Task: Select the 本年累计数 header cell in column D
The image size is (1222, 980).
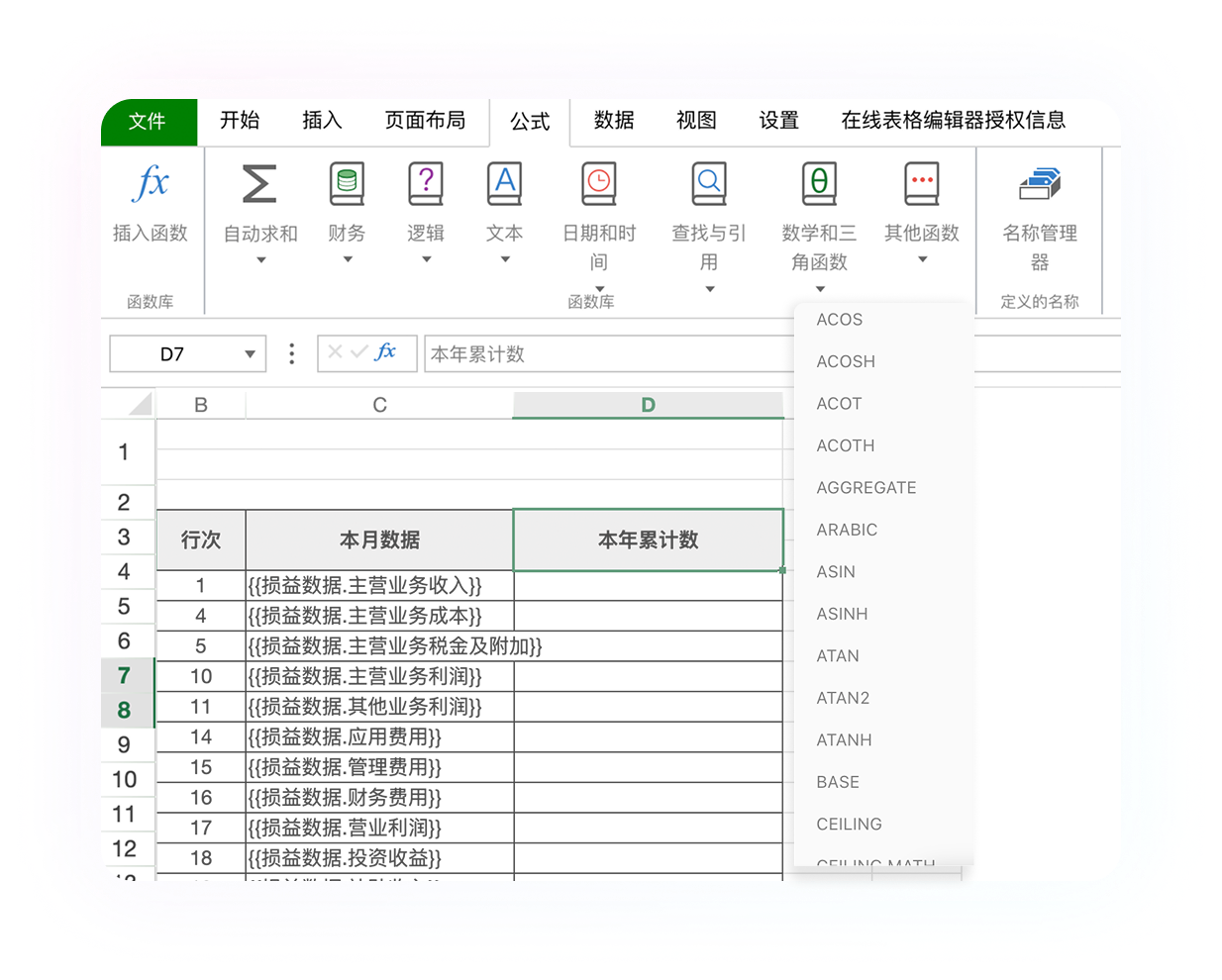Action: (x=648, y=539)
